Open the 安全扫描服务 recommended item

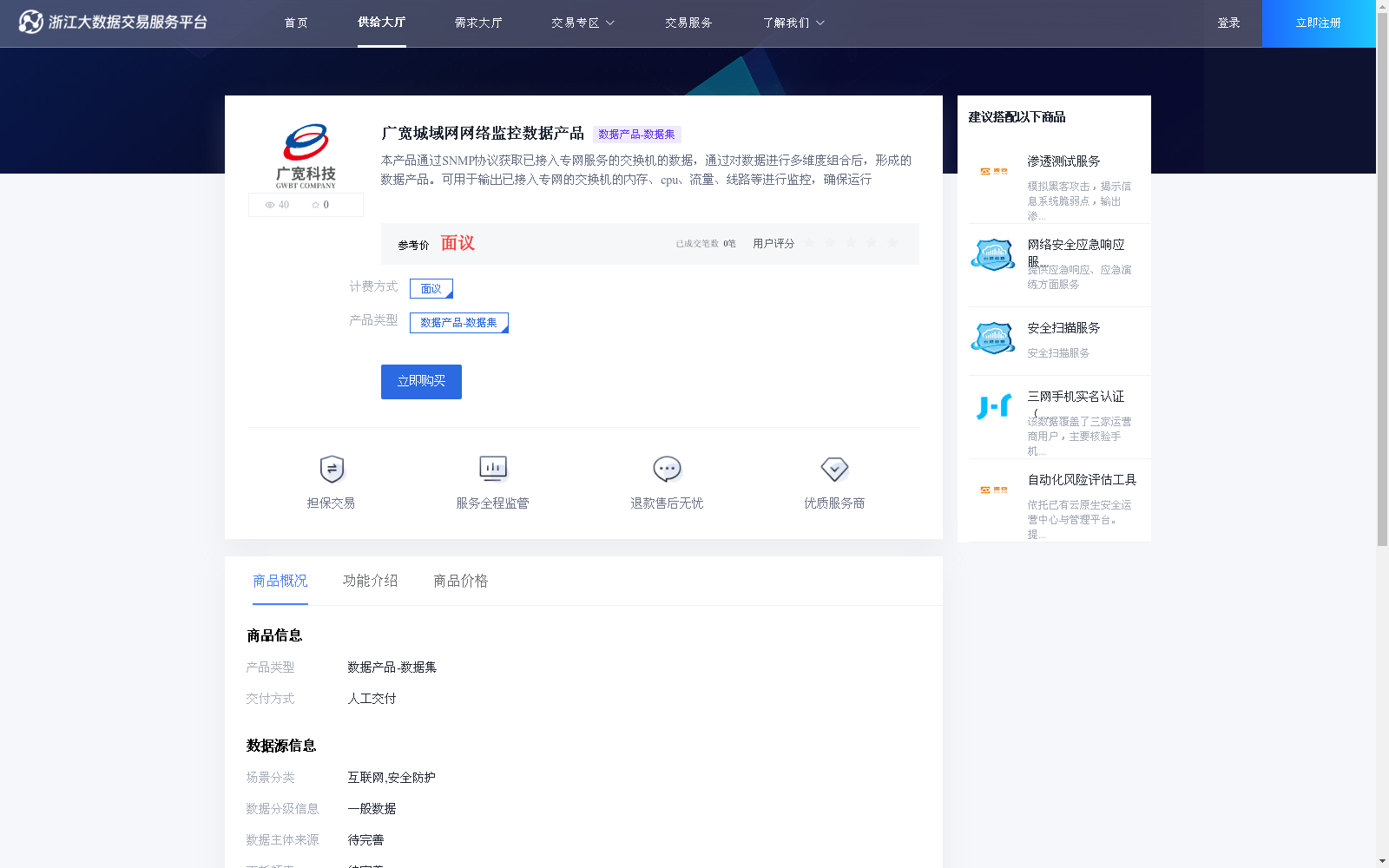pyautogui.click(x=1063, y=328)
